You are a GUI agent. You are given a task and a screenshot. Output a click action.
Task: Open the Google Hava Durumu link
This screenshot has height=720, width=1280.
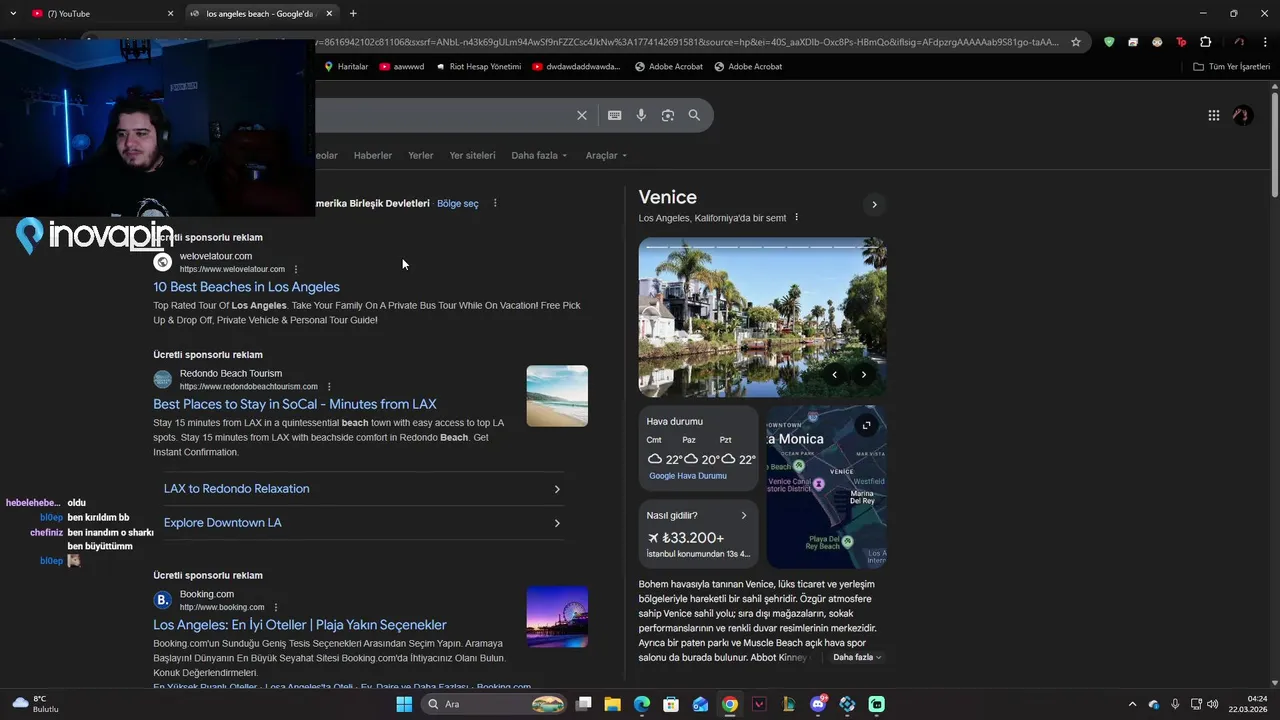click(688, 476)
